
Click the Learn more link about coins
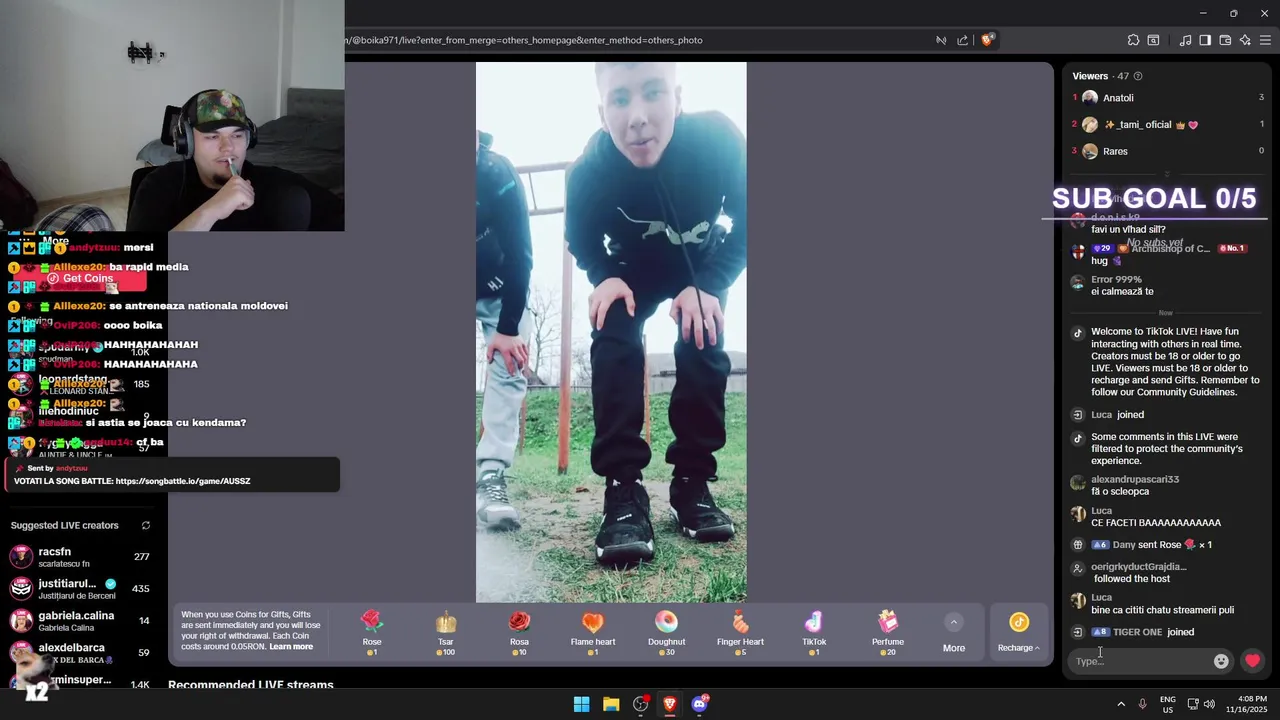point(291,647)
